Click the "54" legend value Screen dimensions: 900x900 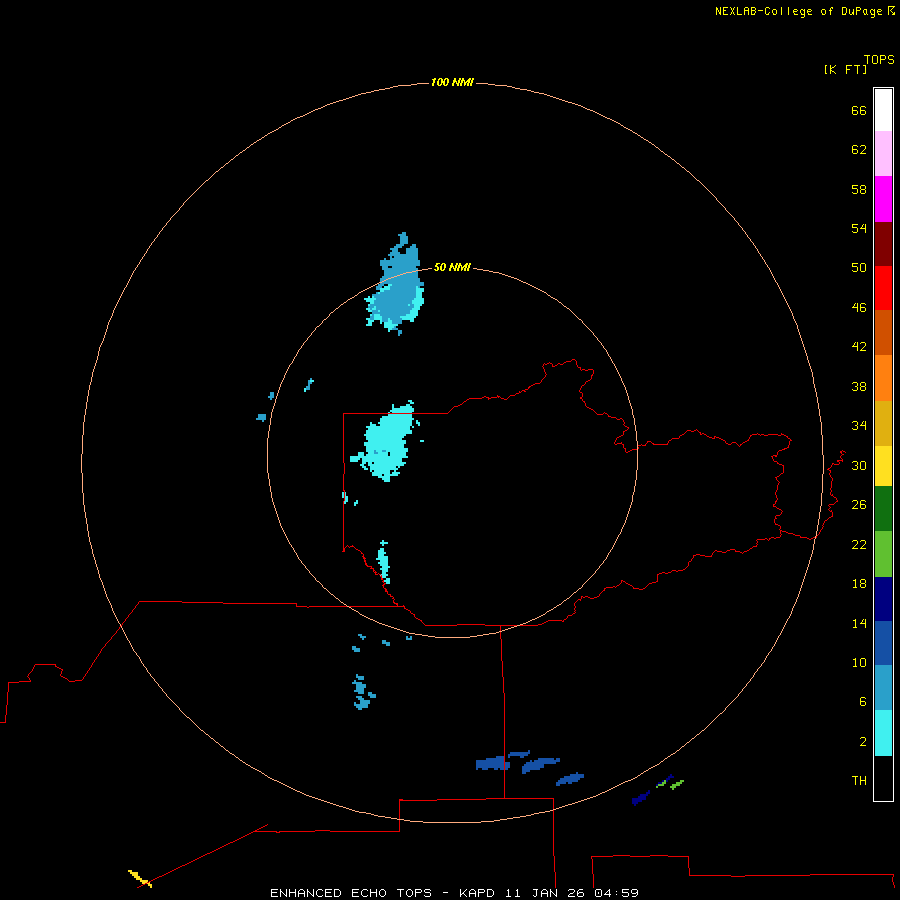(859, 228)
